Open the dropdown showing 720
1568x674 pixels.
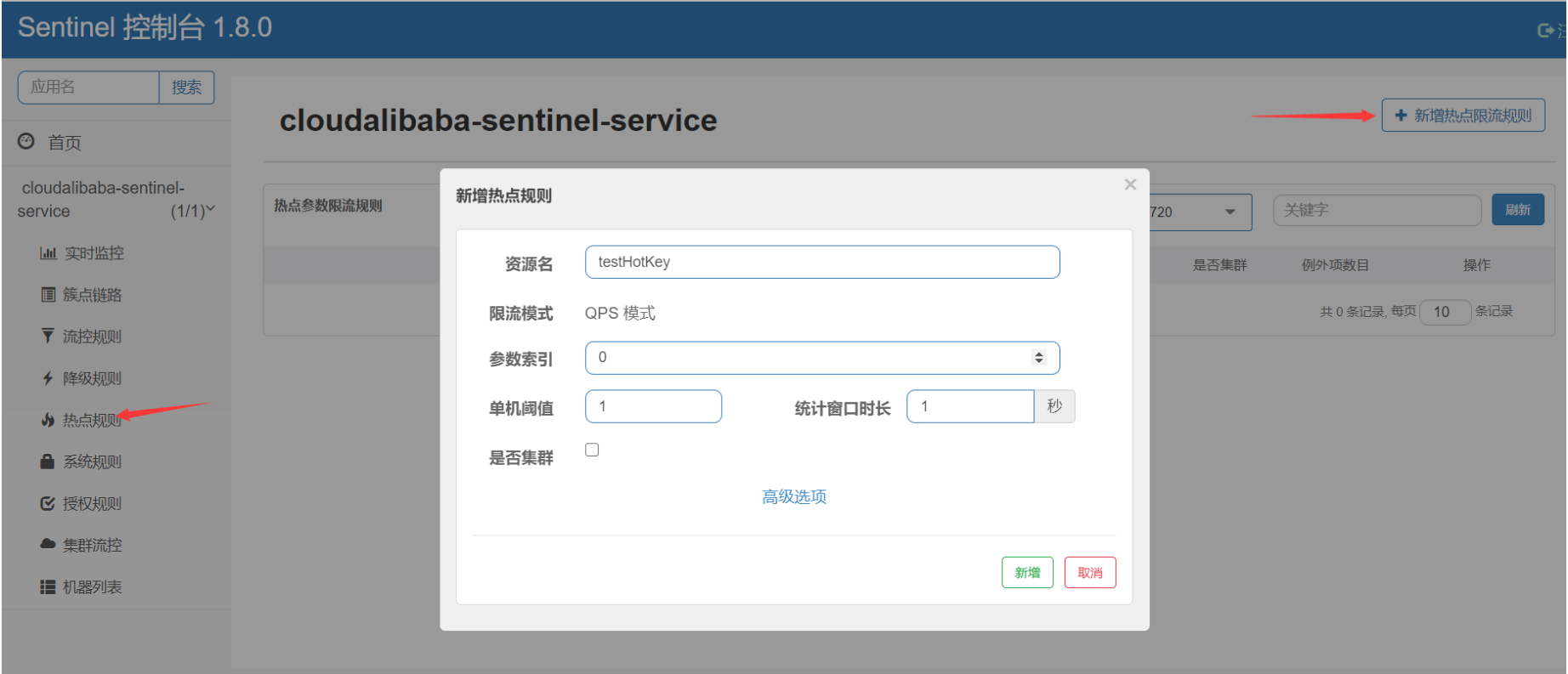coord(1199,212)
